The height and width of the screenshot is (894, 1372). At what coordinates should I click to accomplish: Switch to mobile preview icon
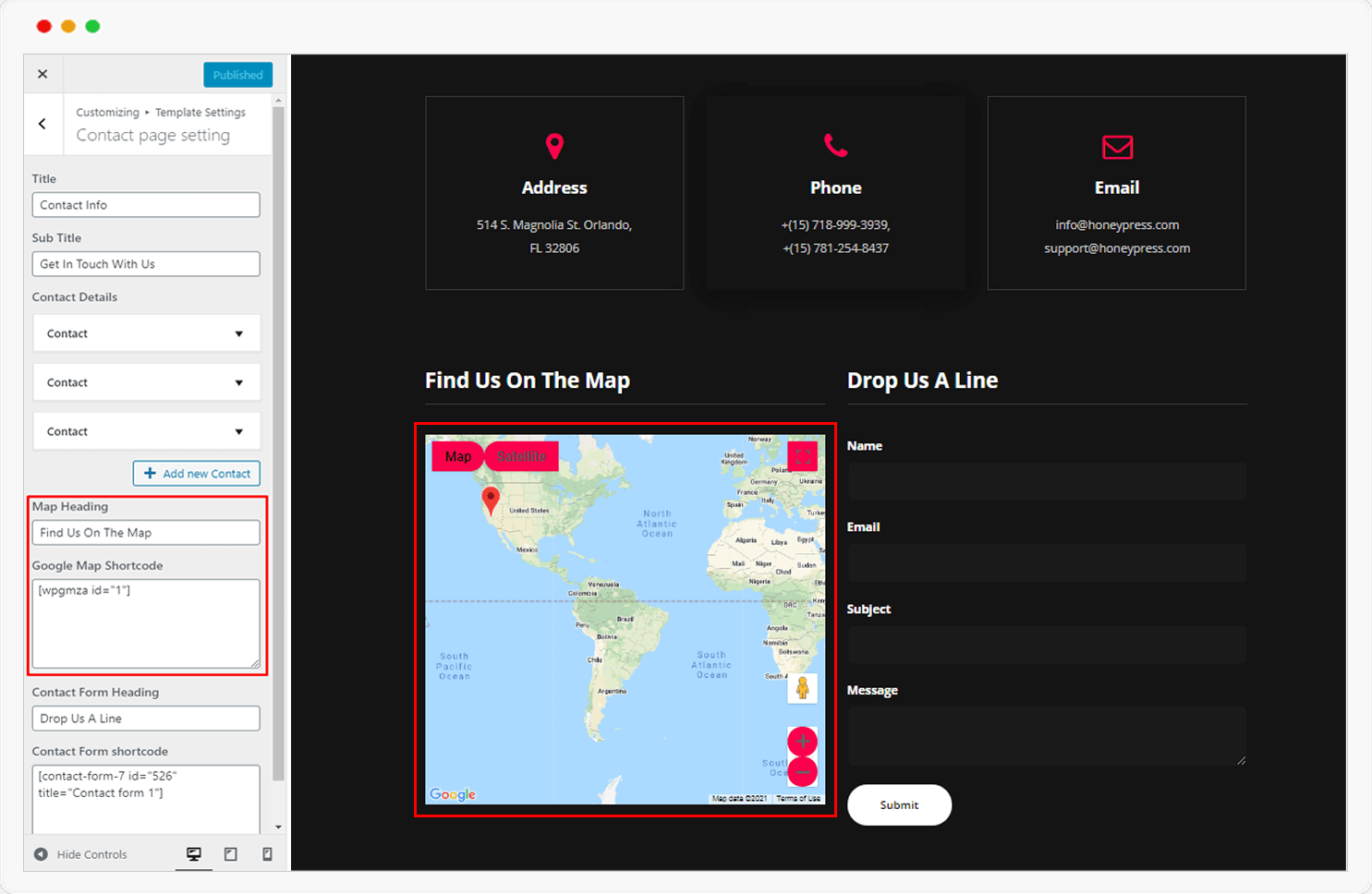[267, 854]
